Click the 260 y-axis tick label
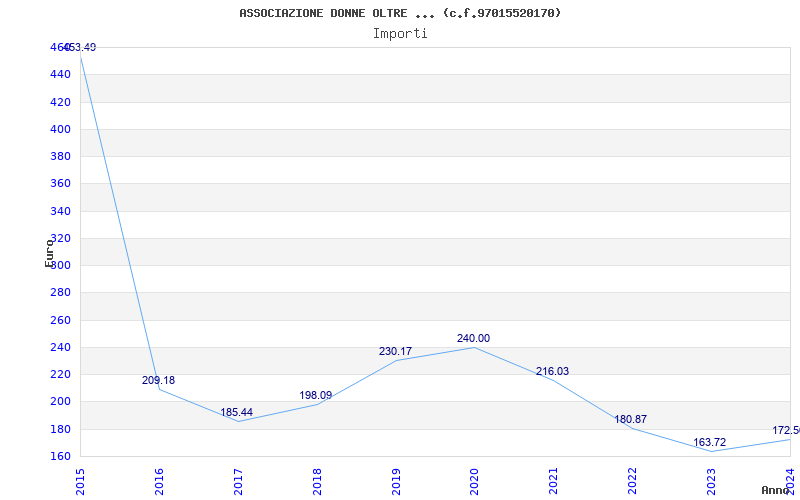This screenshot has height=500, width=800. pos(60,320)
